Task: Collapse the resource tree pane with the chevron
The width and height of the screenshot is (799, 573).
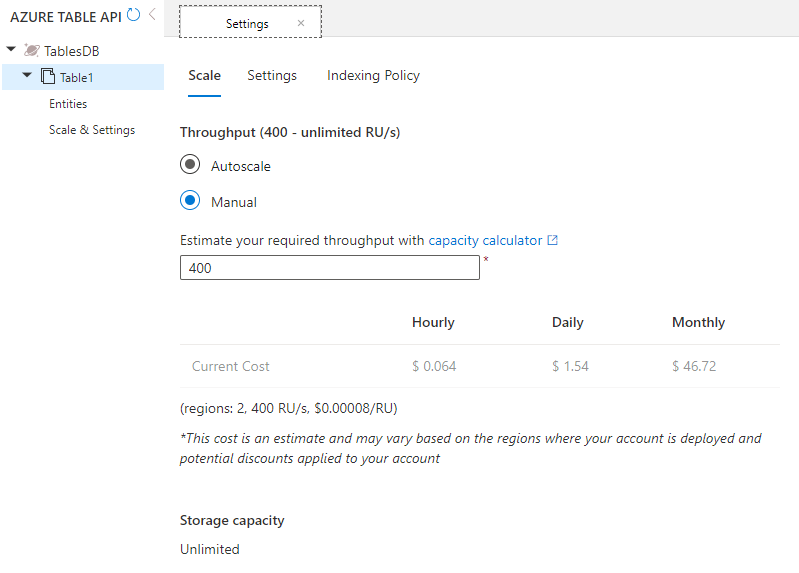Action: click(152, 15)
